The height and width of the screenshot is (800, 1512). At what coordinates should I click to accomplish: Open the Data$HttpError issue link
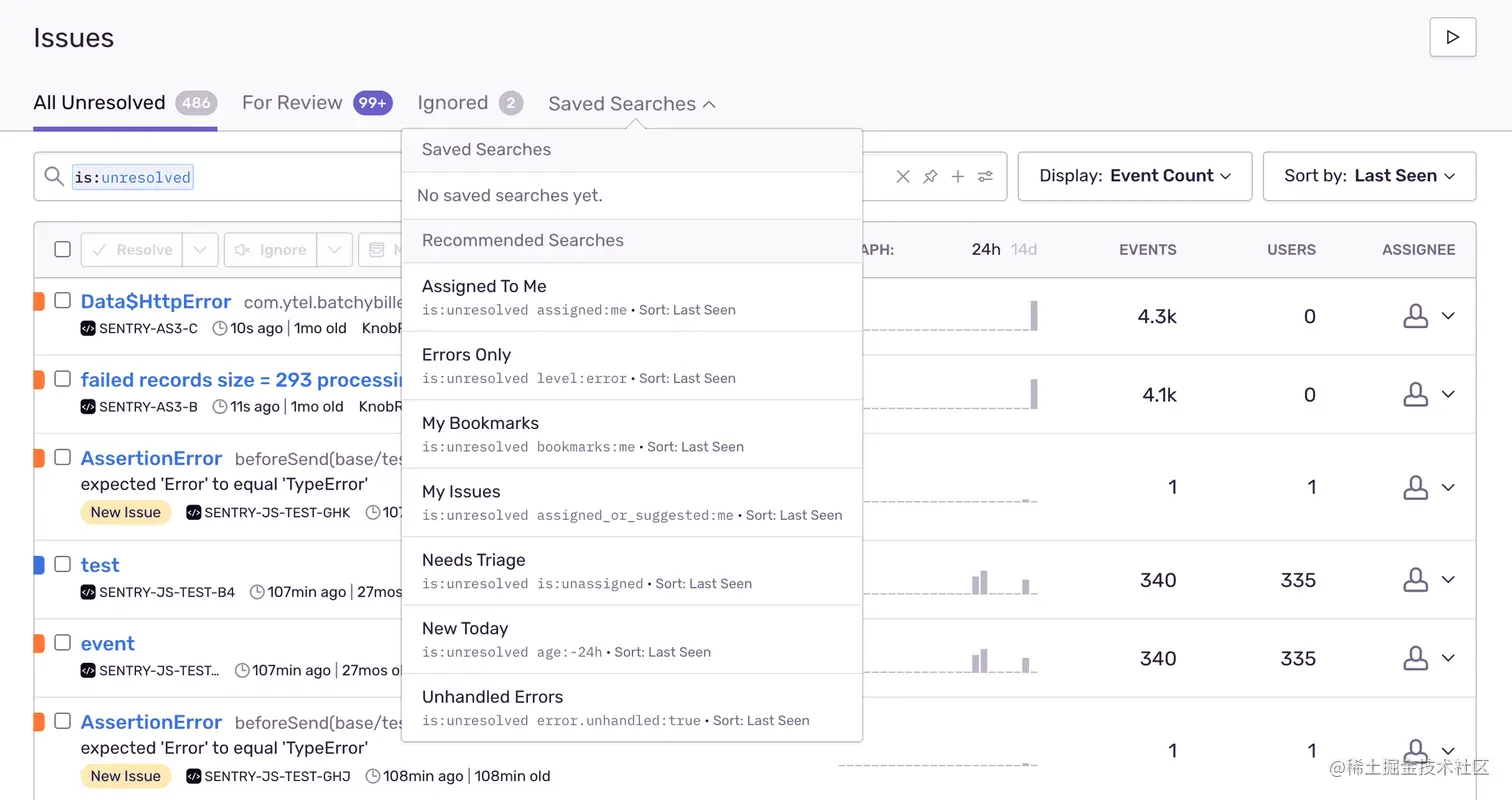(155, 302)
